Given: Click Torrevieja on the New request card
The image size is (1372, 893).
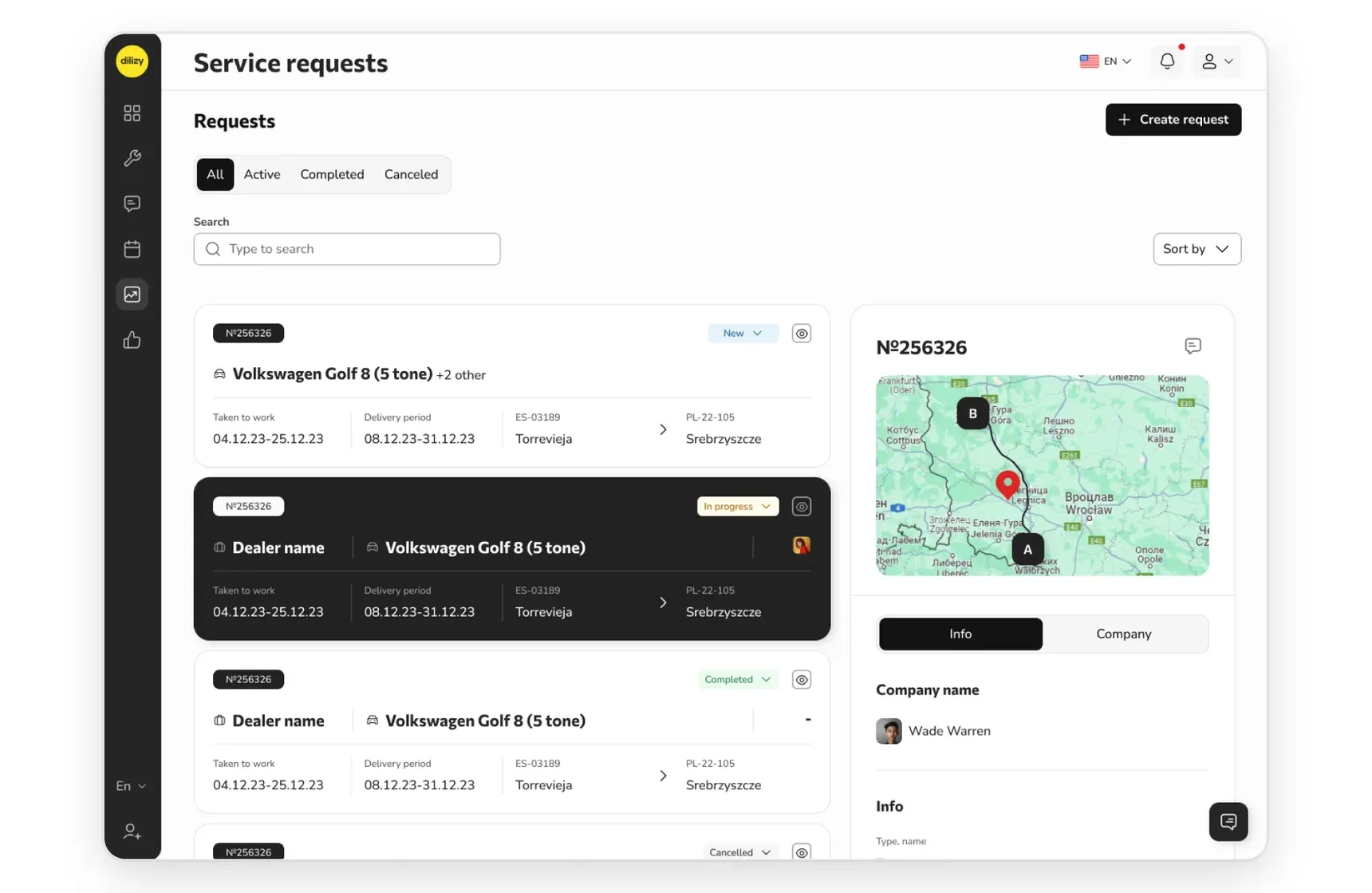Looking at the screenshot, I should [x=543, y=439].
